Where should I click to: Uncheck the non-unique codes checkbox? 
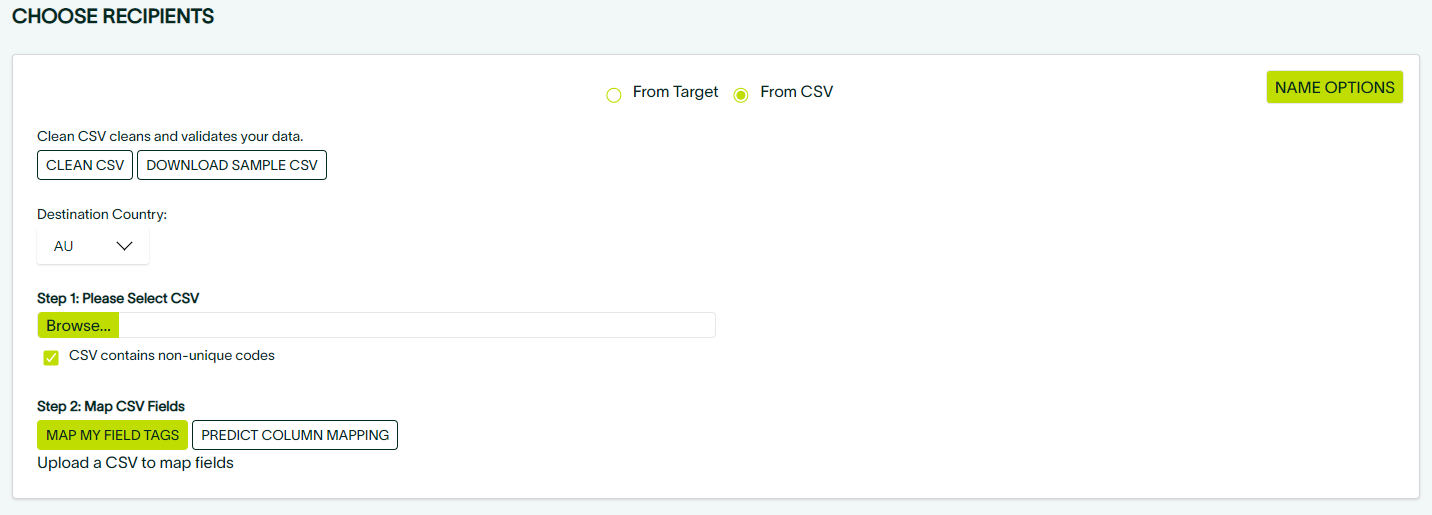[51, 357]
